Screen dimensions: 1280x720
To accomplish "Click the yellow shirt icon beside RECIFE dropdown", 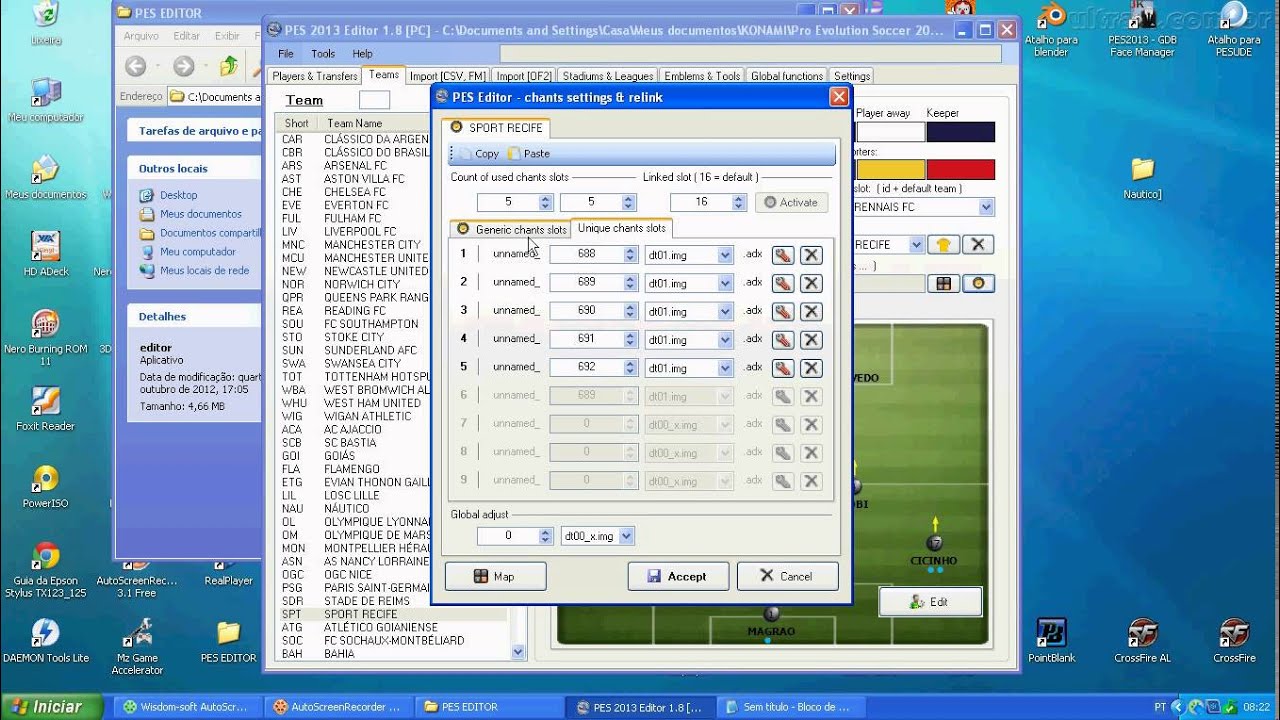I will tap(942, 244).
